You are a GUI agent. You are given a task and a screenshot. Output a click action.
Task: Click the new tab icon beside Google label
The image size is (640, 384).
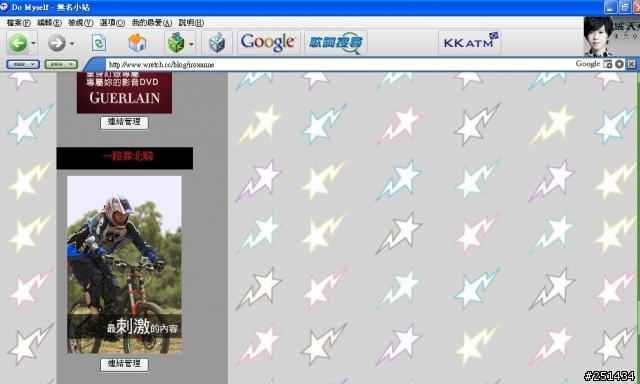[608, 64]
